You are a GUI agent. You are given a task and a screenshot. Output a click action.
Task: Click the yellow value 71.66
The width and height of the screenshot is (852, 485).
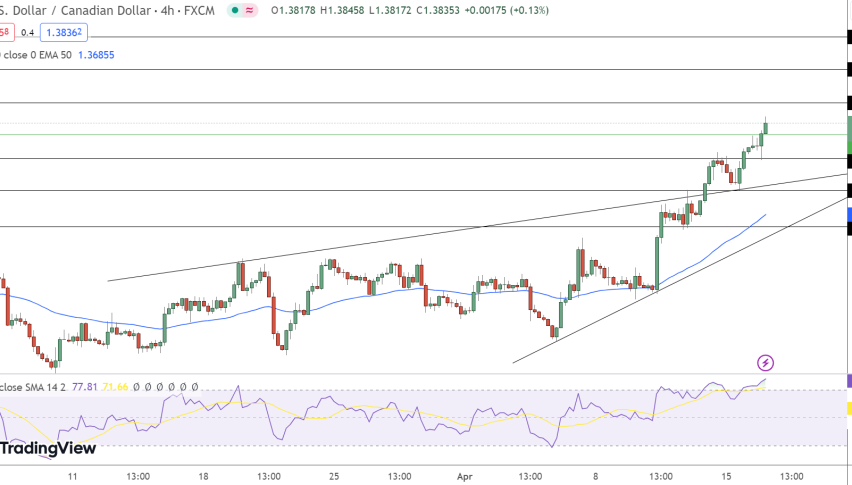[115, 387]
